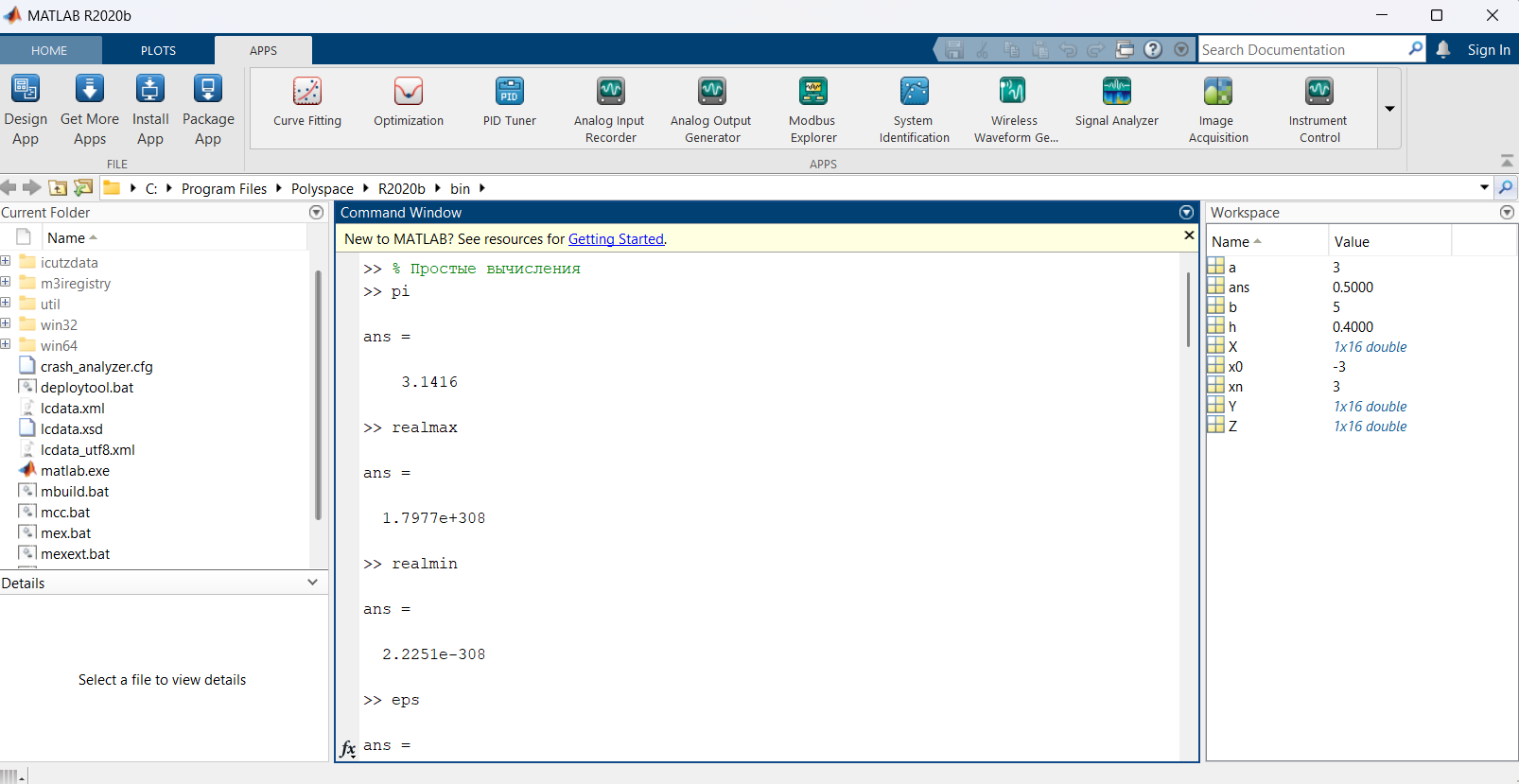This screenshot has height=784, width=1519.
Task: Select the matlab.exe file
Action: tap(75, 470)
